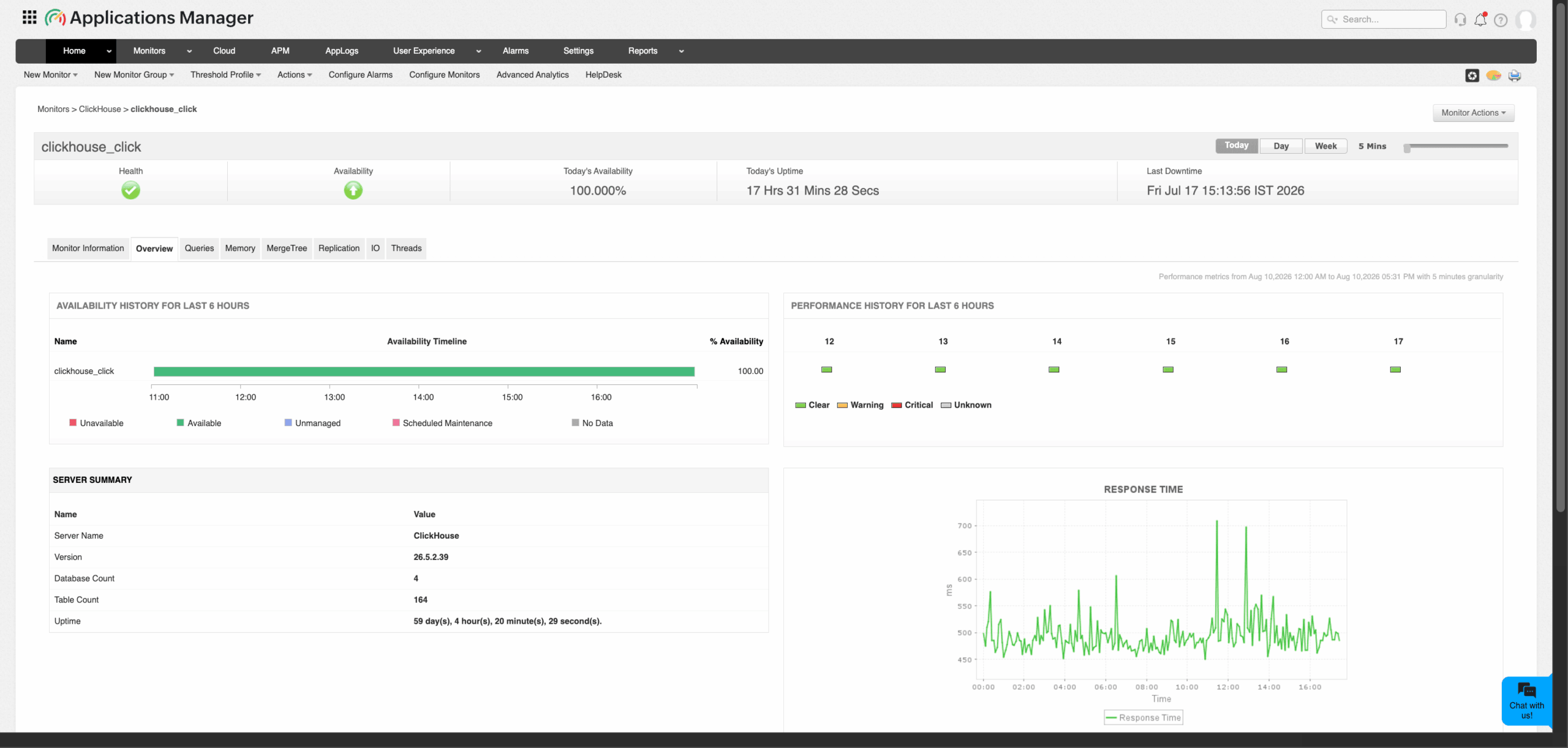The image size is (1568, 748).
Task: Click the green Availability up arrow
Action: [x=353, y=190]
